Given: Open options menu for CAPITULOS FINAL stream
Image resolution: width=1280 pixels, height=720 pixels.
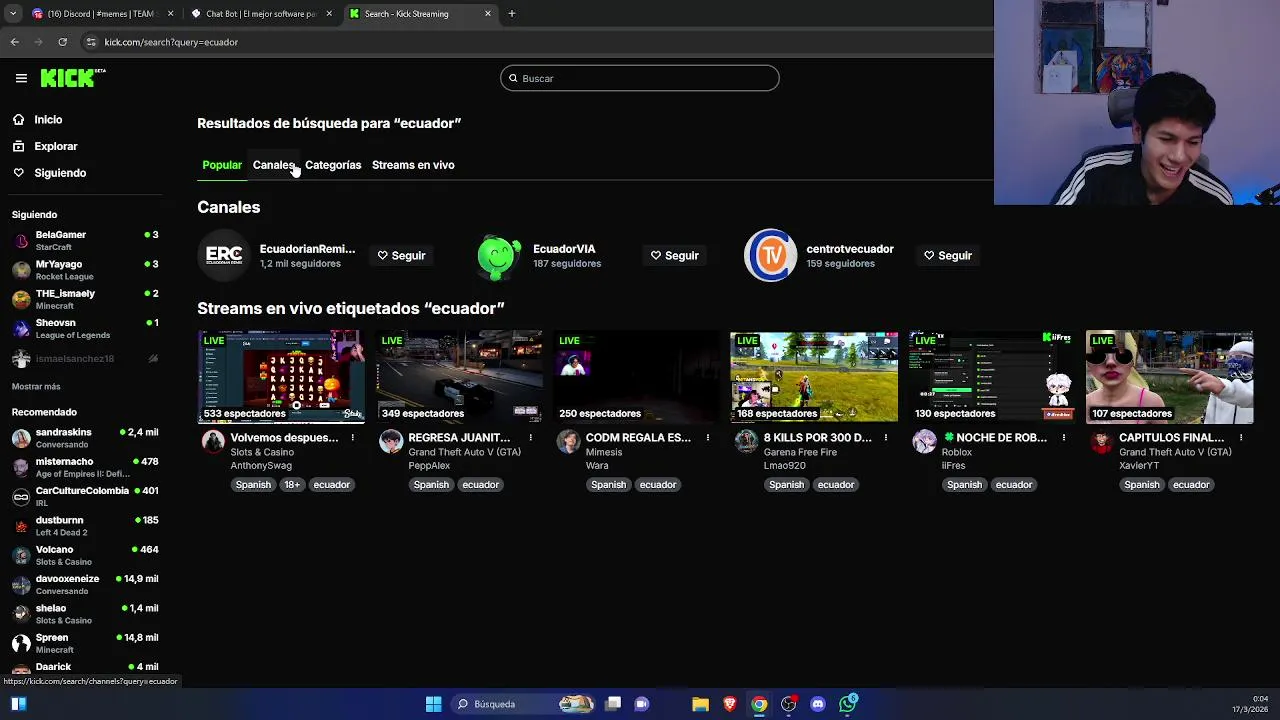Looking at the screenshot, I should 1241,438.
